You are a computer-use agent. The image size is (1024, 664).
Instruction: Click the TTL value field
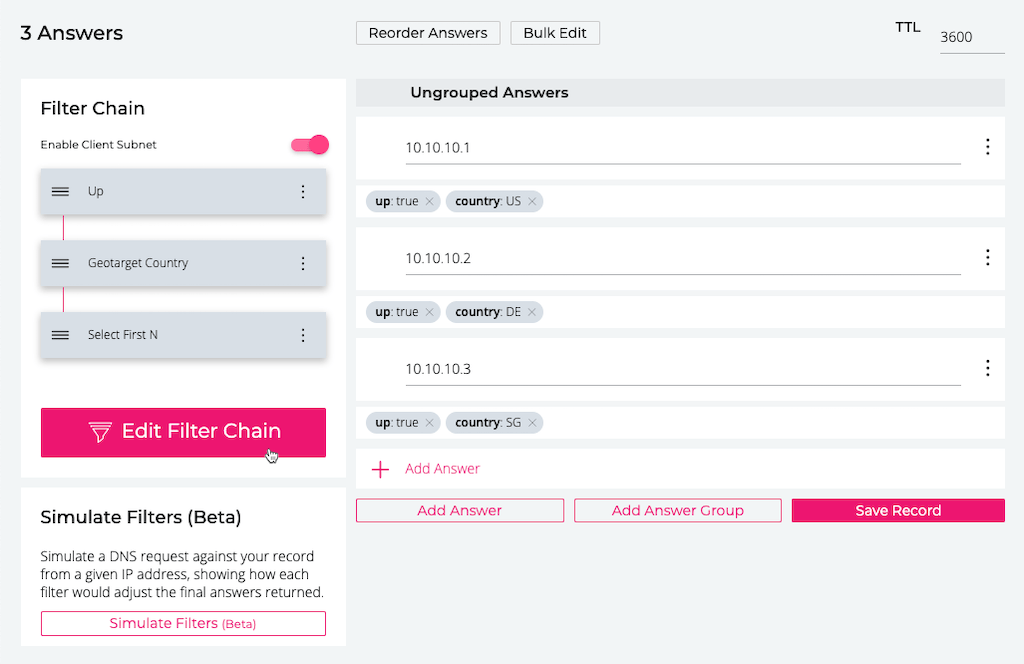click(x=971, y=37)
